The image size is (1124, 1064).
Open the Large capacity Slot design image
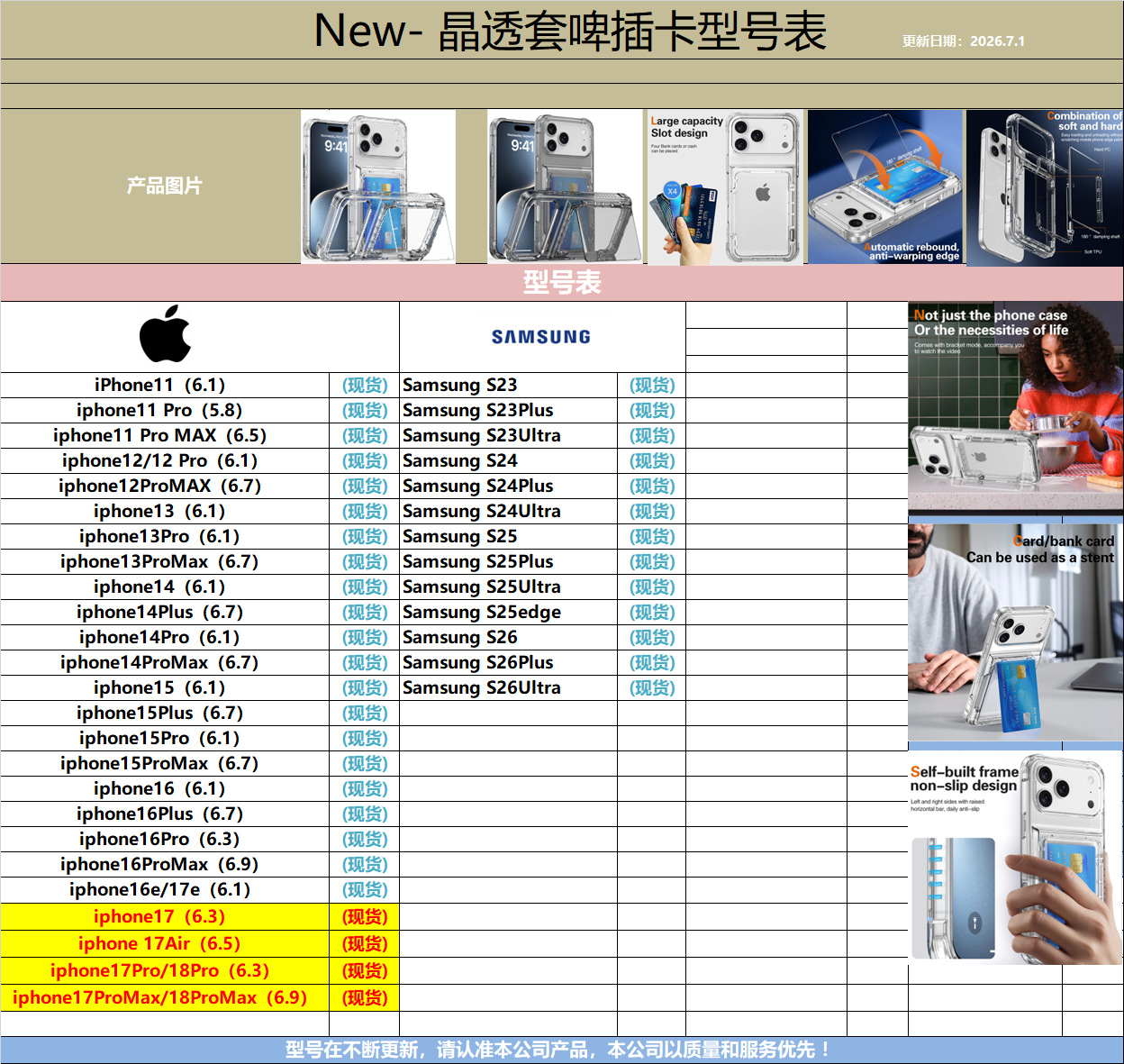725,187
